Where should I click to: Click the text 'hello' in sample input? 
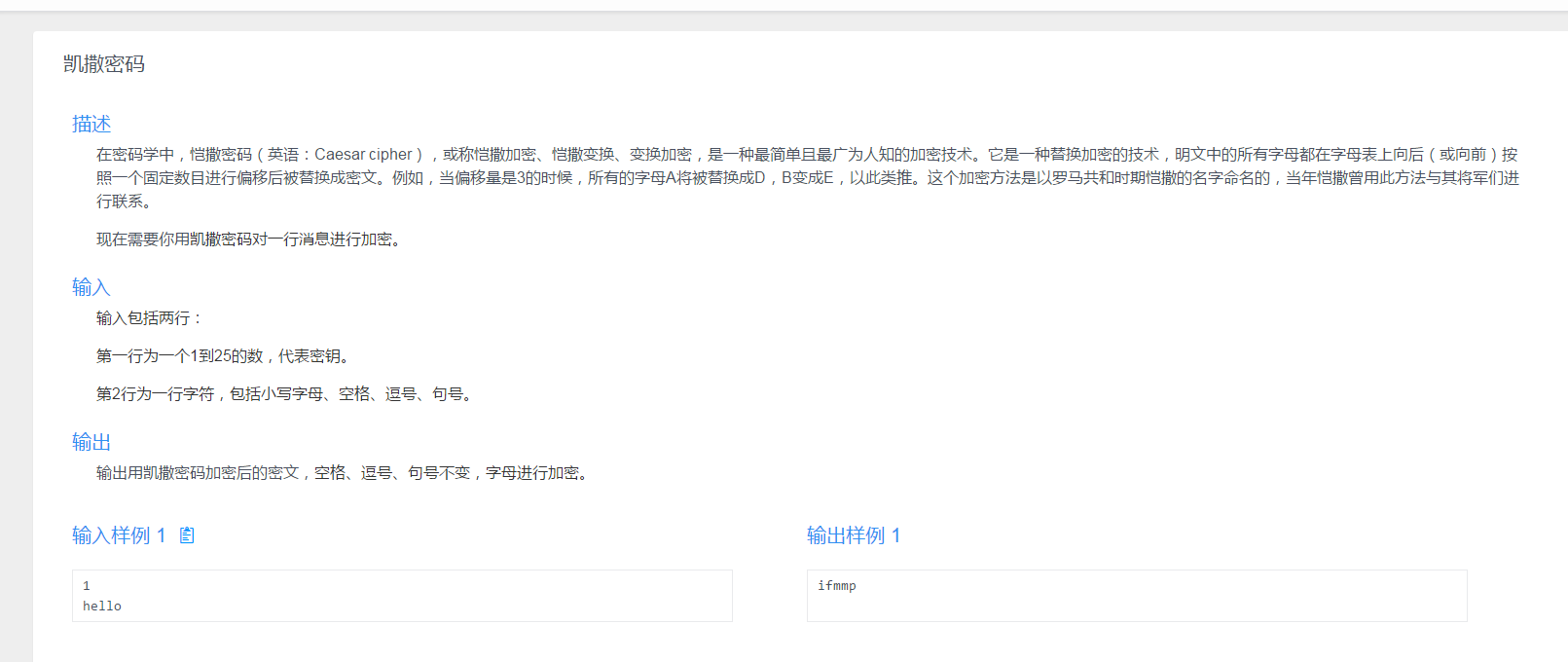coord(102,607)
